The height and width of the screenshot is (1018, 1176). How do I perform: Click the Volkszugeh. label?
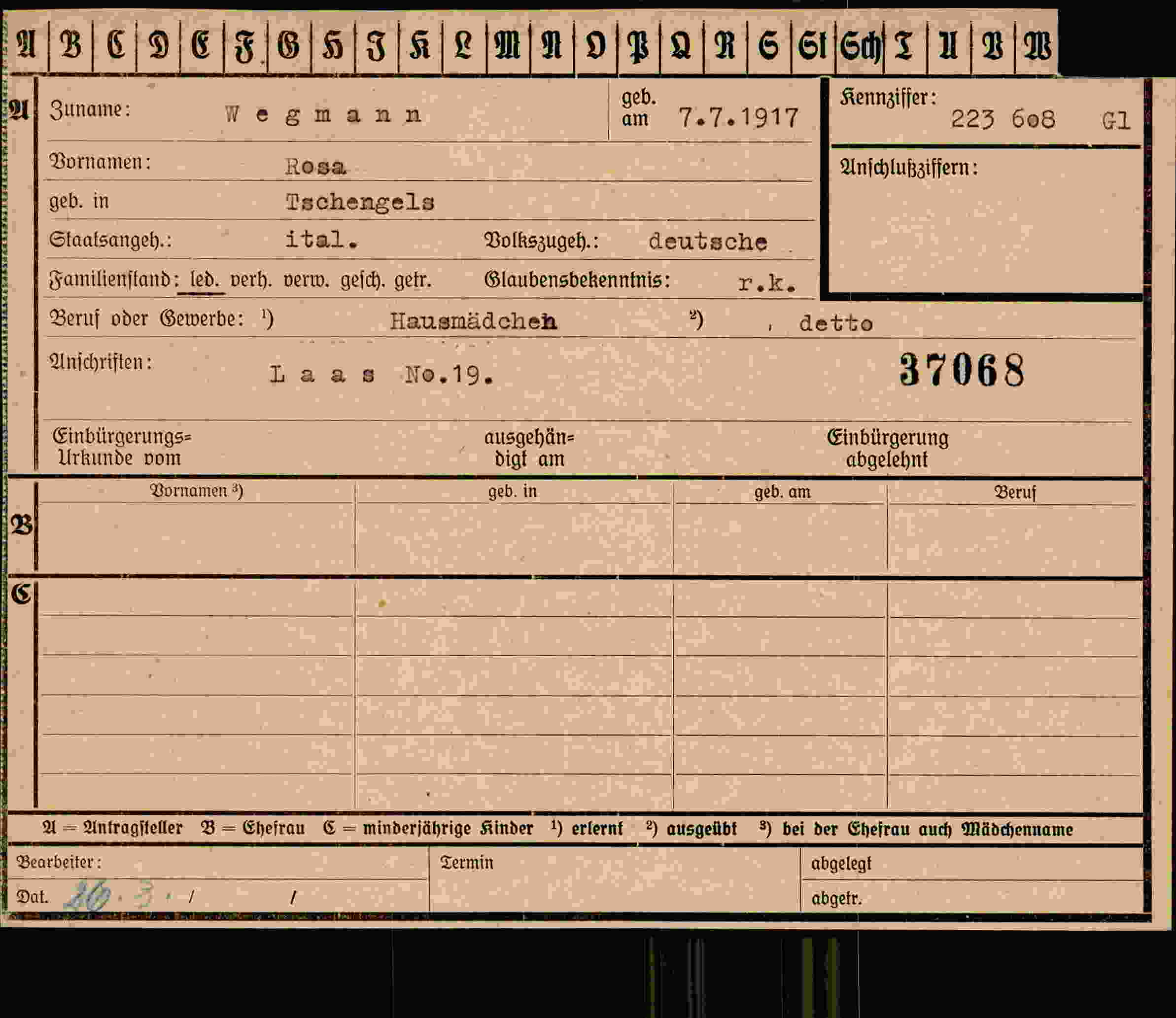(x=542, y=241)
